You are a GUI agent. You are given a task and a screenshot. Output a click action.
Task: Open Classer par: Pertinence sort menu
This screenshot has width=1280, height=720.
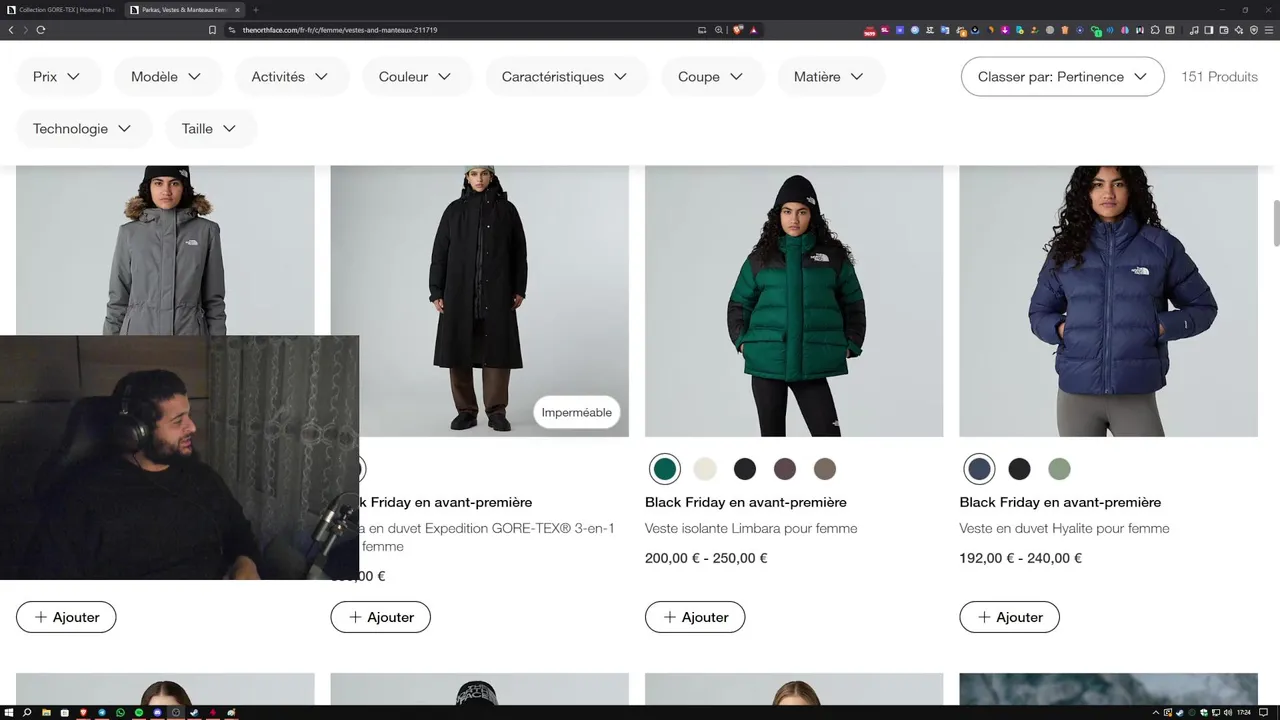point(1062,77)
